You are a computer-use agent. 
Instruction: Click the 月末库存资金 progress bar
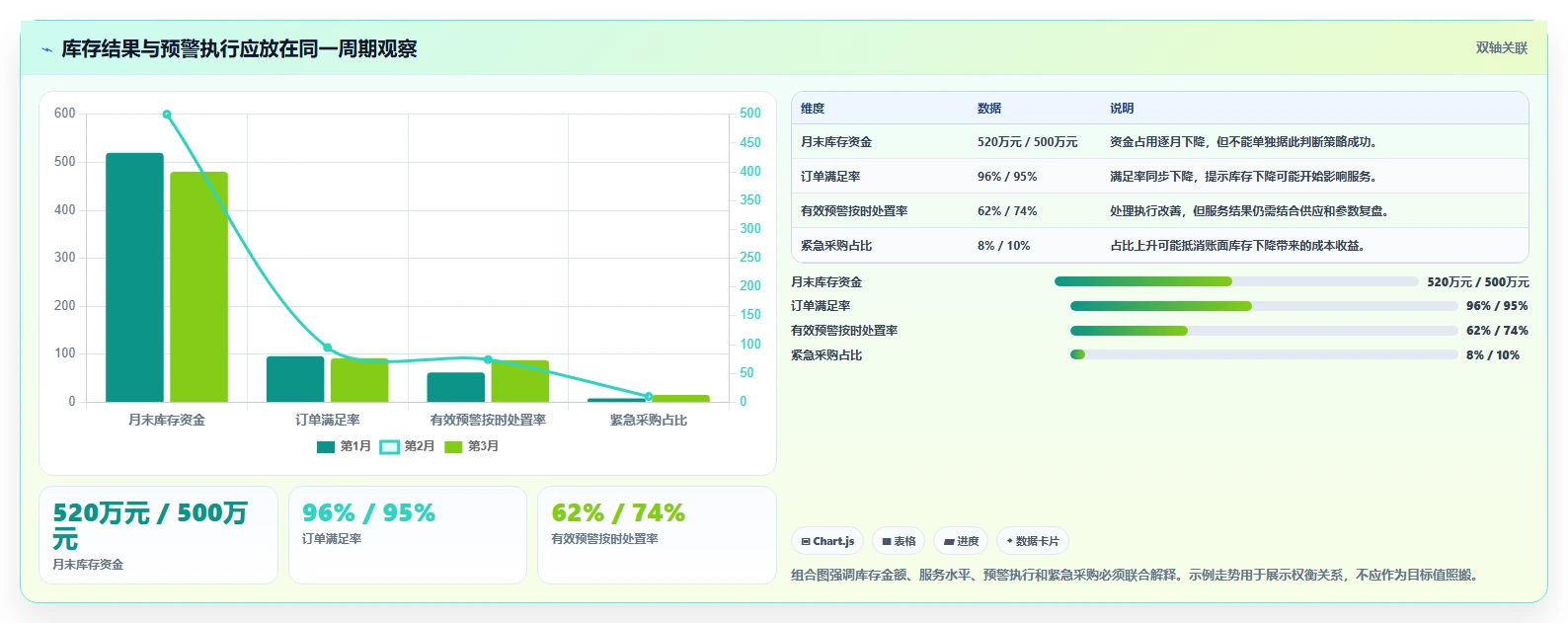pos(1236,281)
